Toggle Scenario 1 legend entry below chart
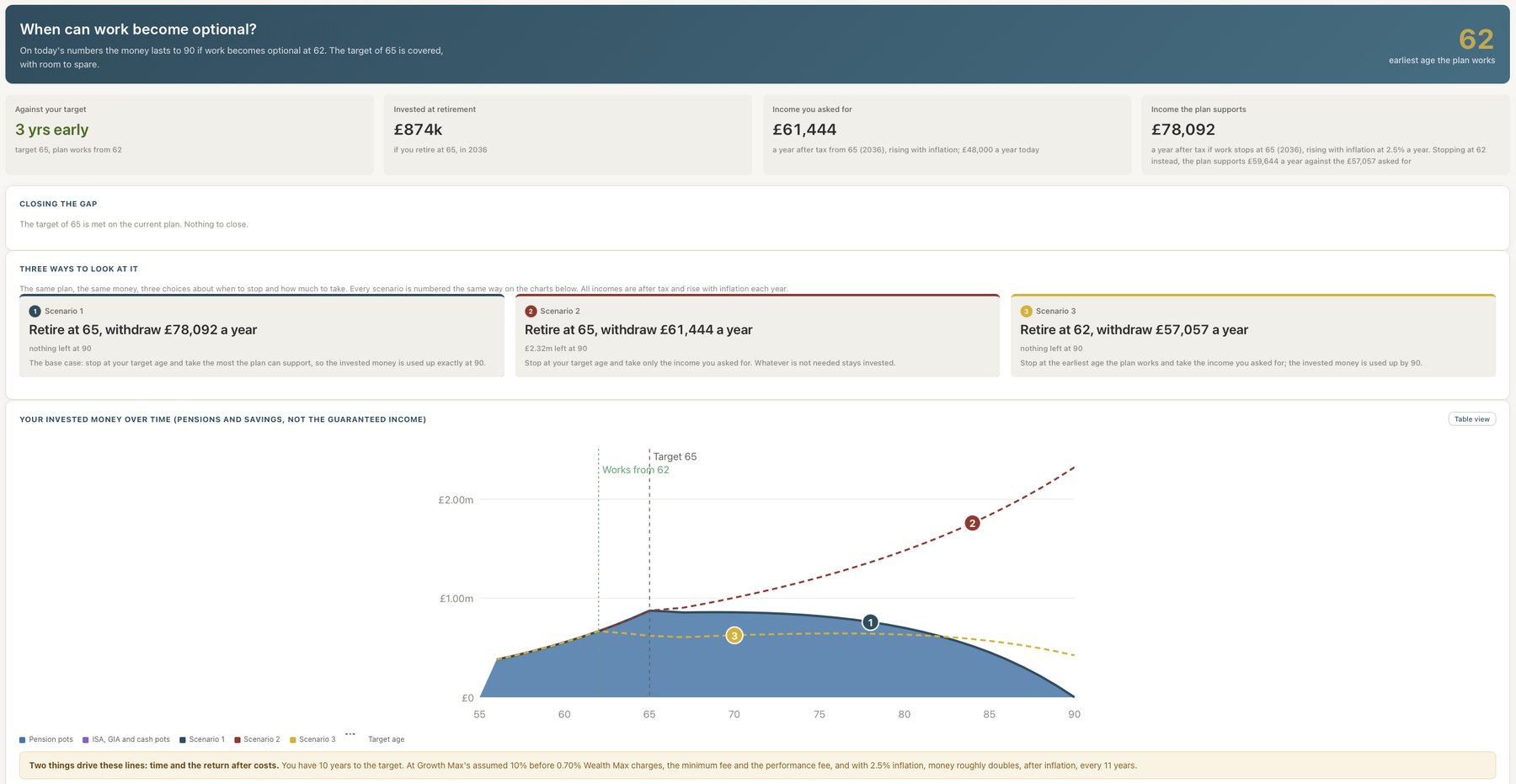Viewport: 1516px width, 784px height. [x=202, y=739]
